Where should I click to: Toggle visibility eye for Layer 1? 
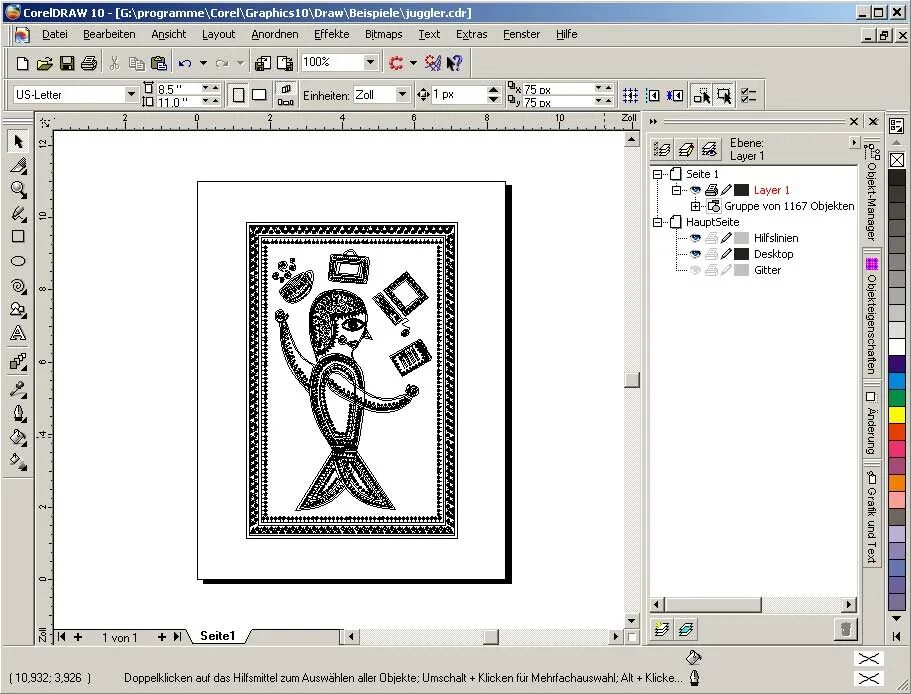point(695,190)
